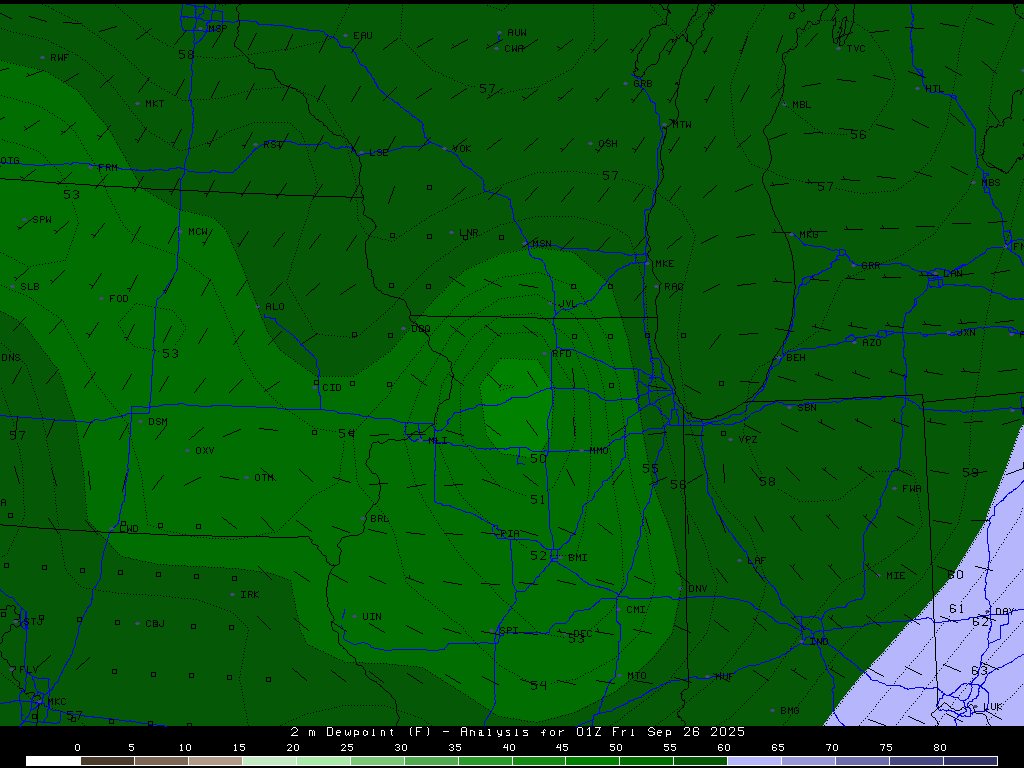This screenshot has width=1024, height=768.
Task: Select the EAU station marker label
Action: (x=362, y=36)
